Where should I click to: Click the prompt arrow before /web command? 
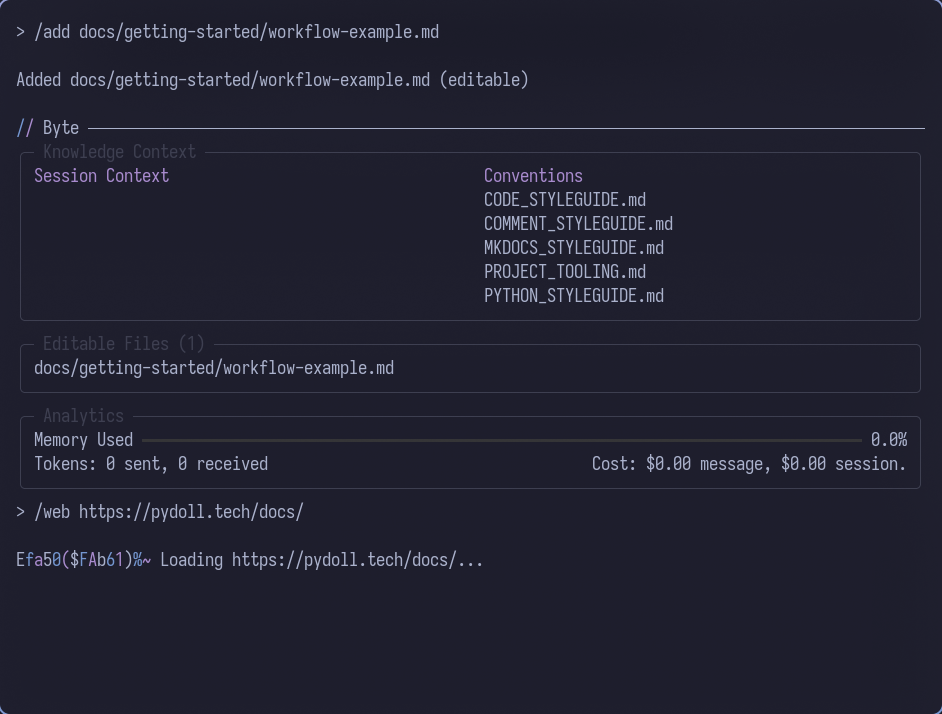click(x=19, y=511)
